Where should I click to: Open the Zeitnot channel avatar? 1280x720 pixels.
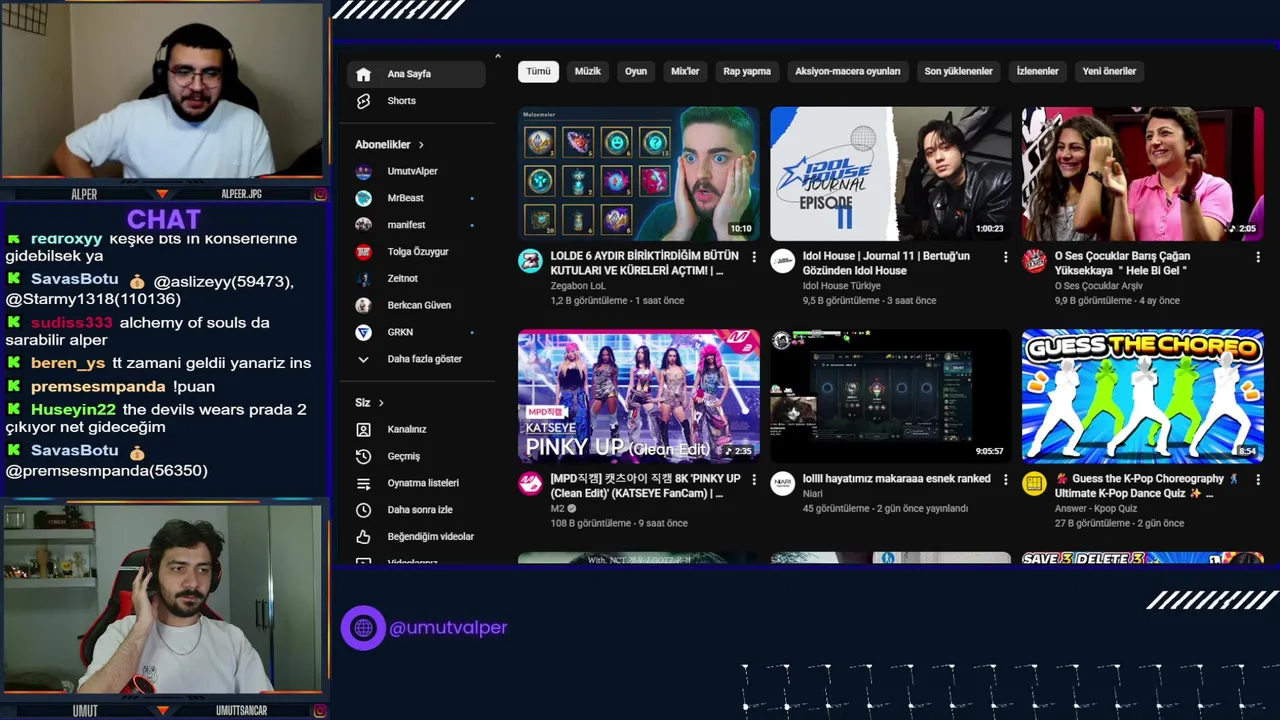[x=364, y=279]
